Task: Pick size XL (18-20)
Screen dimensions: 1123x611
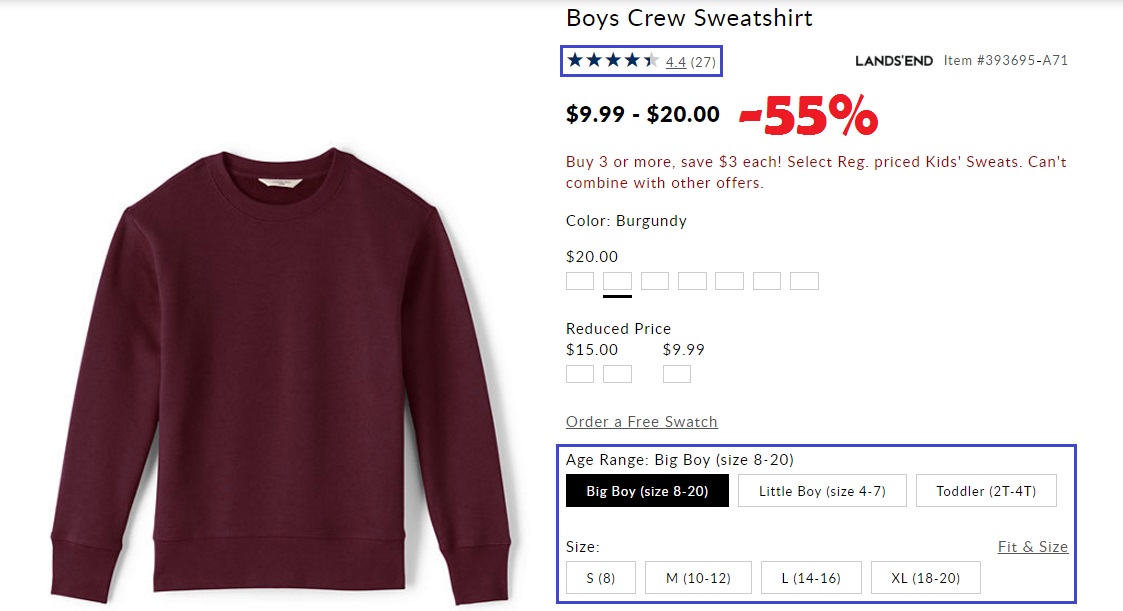Action: [x=926, y=578]
